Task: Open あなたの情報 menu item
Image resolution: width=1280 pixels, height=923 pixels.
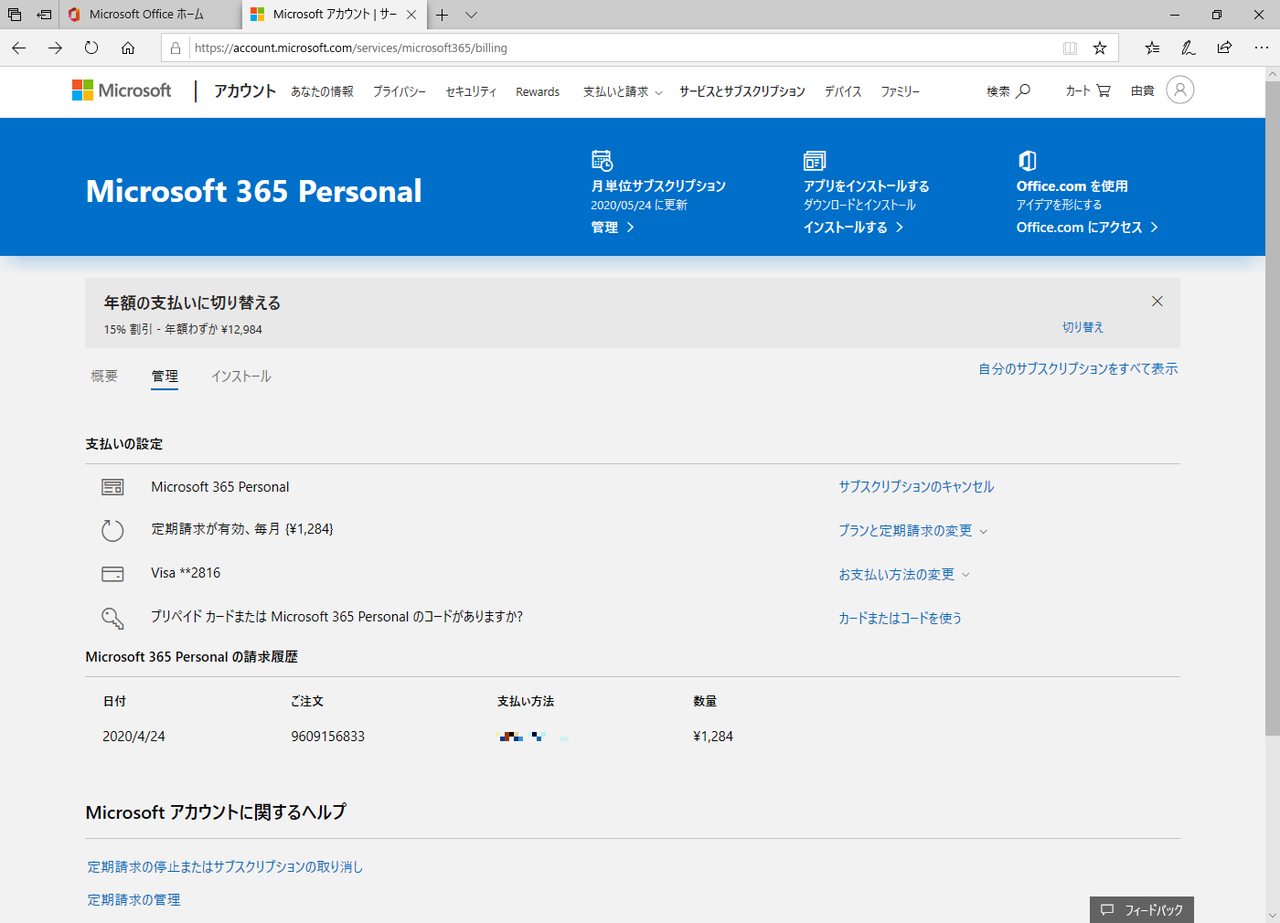Action: (322, 92)
